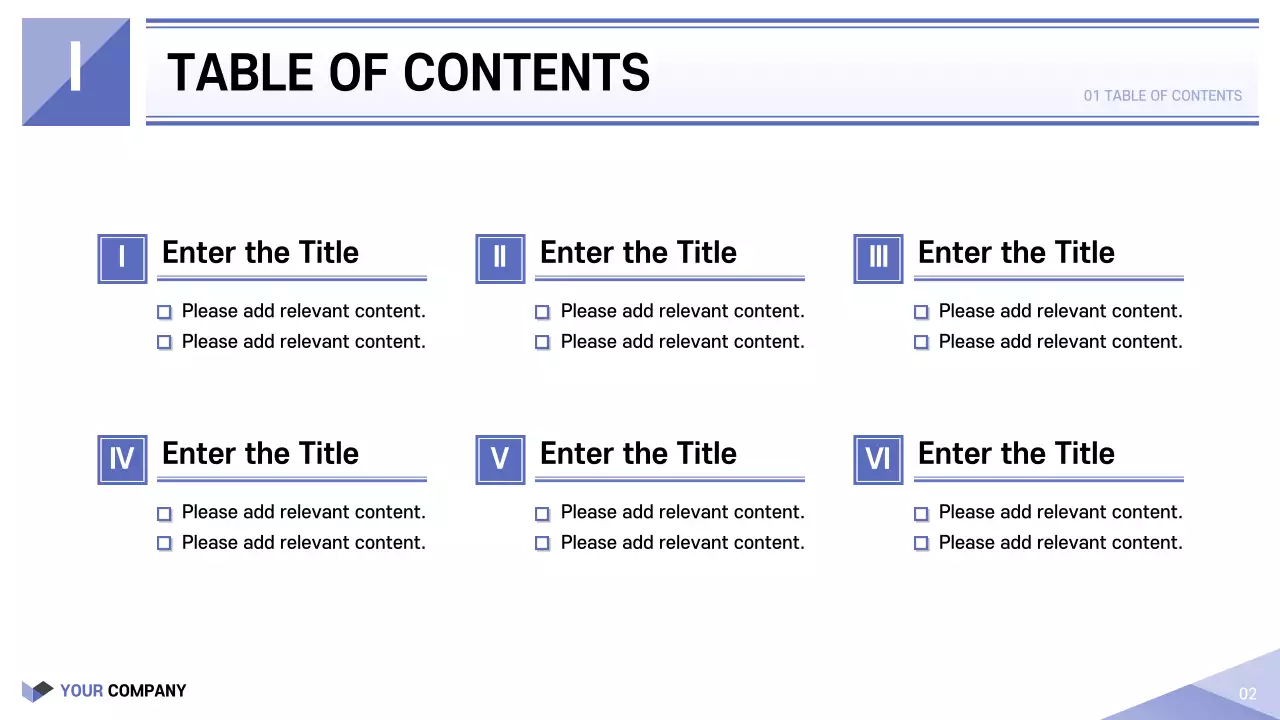1280x720 pixels.
Task: Select the Roman numeral III box
Action: pyautogui.click(x=878, y=258)
